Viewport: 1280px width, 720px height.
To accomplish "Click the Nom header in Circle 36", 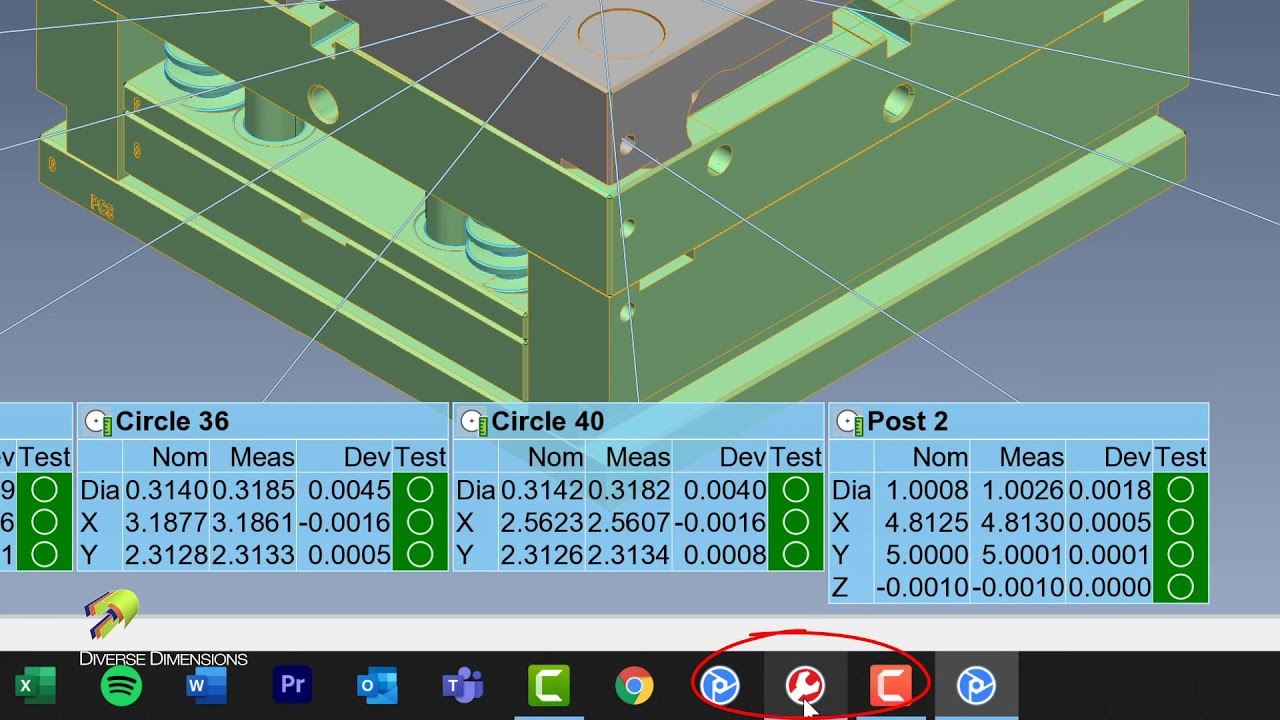I will point(180,457).
